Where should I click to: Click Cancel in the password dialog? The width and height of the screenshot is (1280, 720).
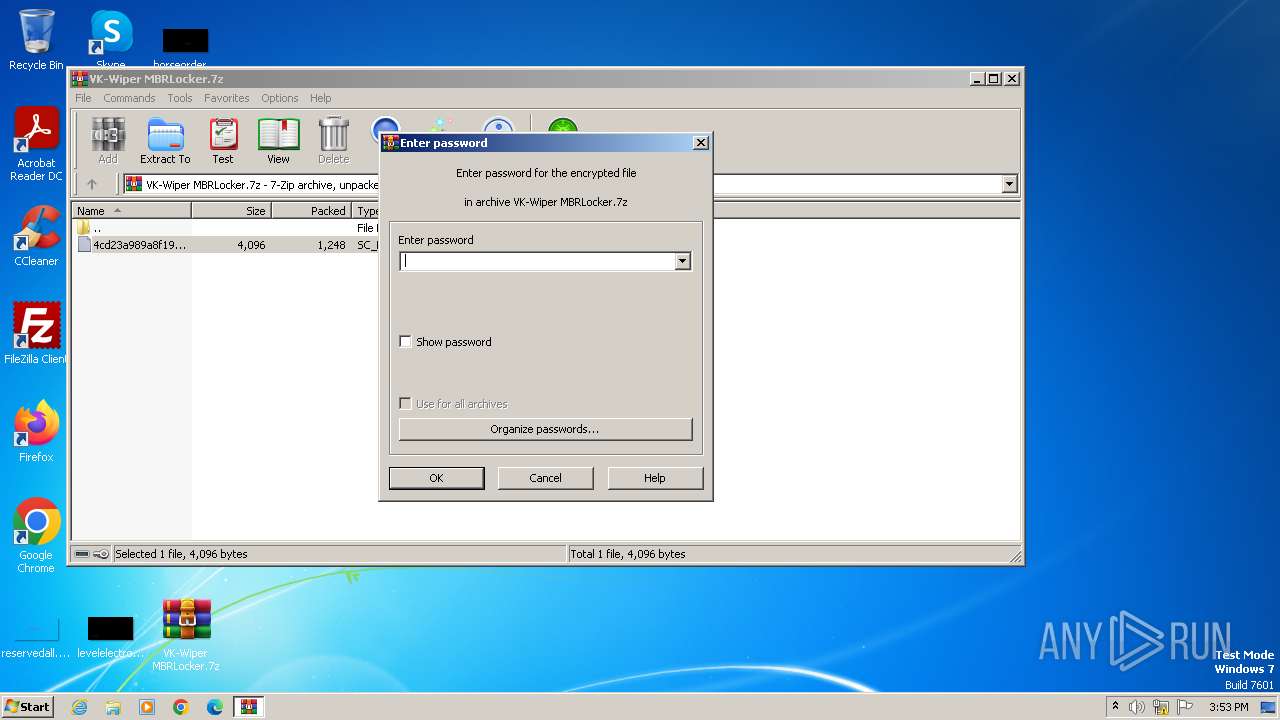pyautogui.click(x=545, y=478)
